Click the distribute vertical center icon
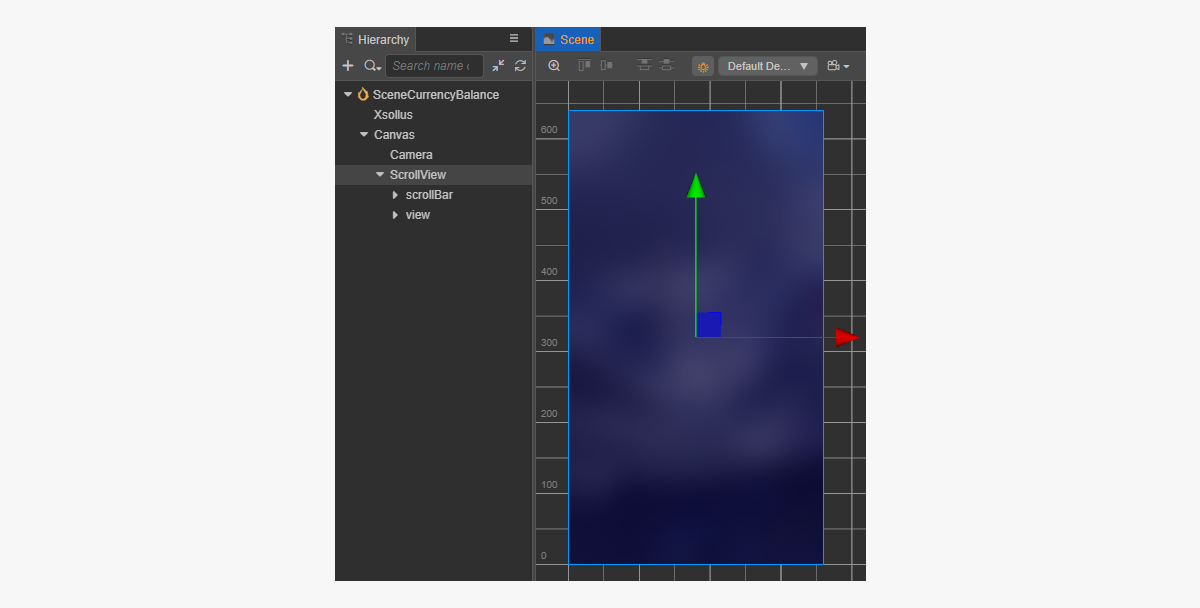 [x=666, y=66]
